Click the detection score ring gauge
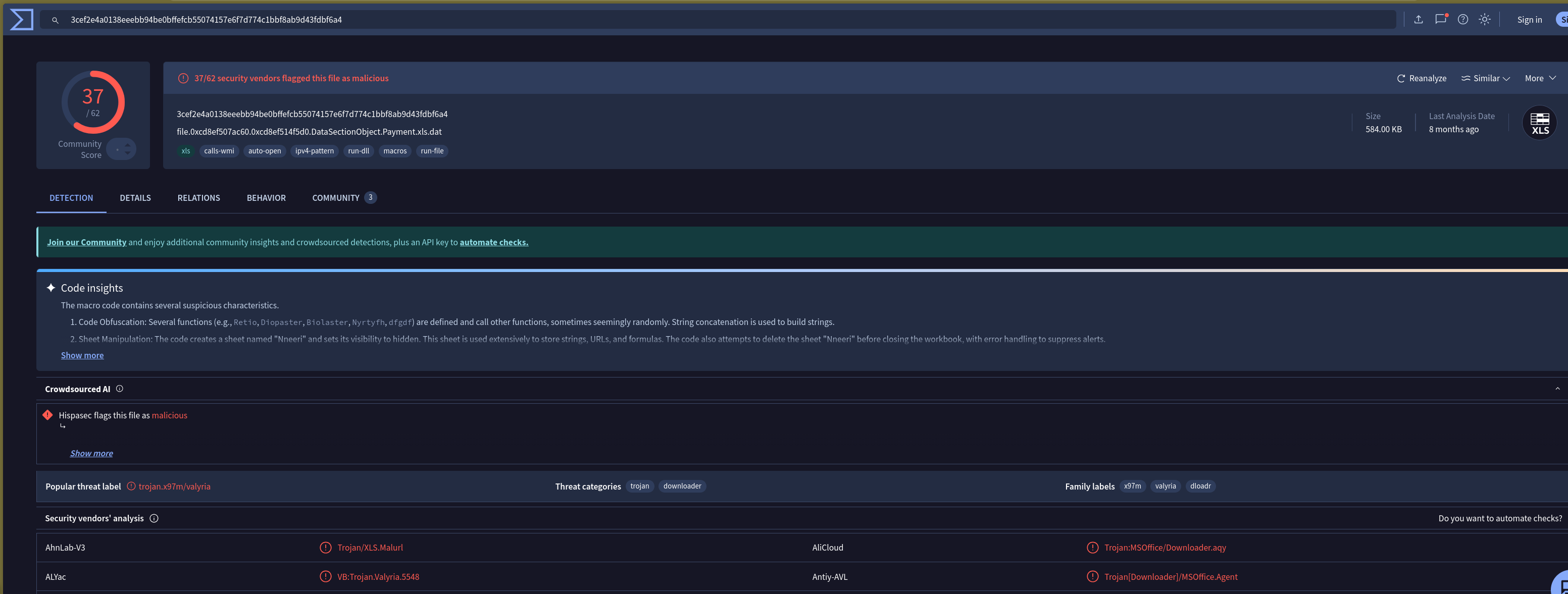 click(x=92, y=102)
